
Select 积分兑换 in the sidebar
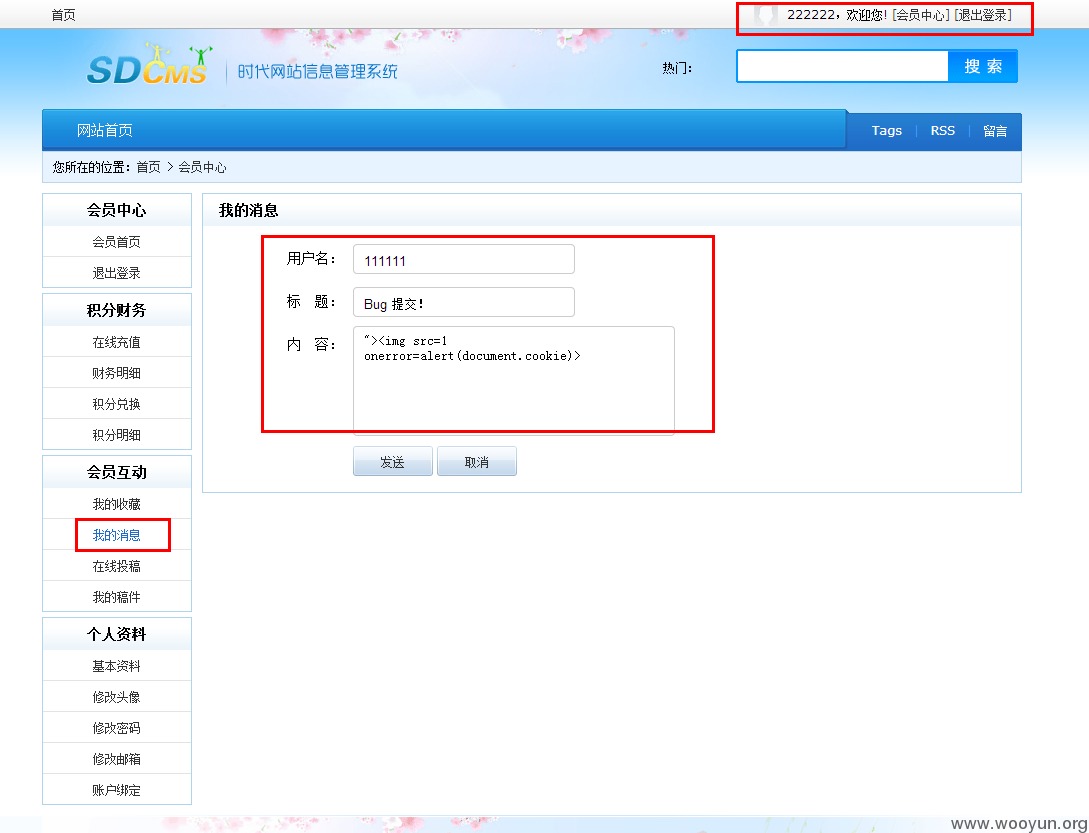pos(117,403)
